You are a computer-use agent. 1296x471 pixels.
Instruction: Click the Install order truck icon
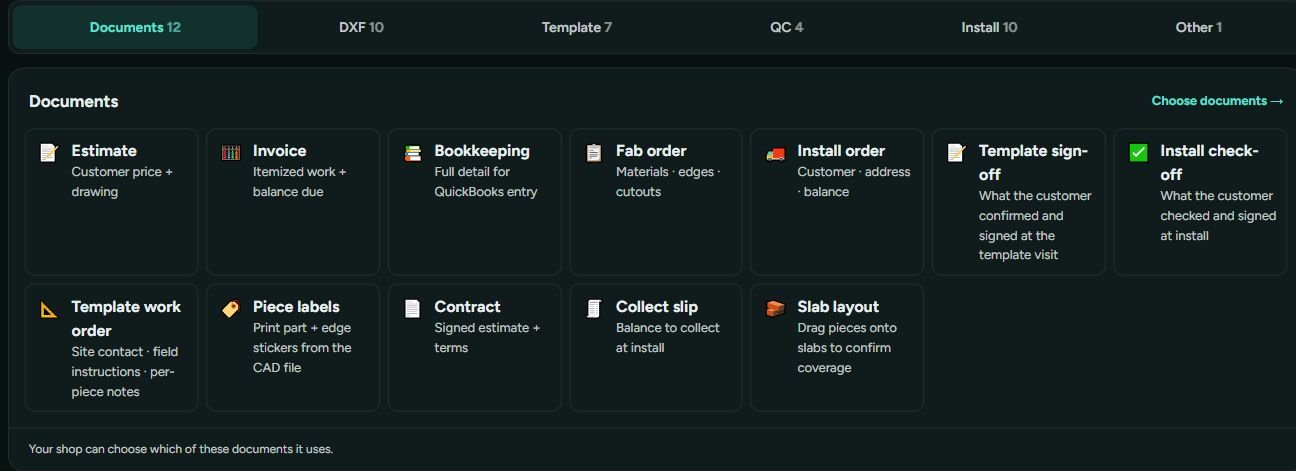tap(775, 153)
